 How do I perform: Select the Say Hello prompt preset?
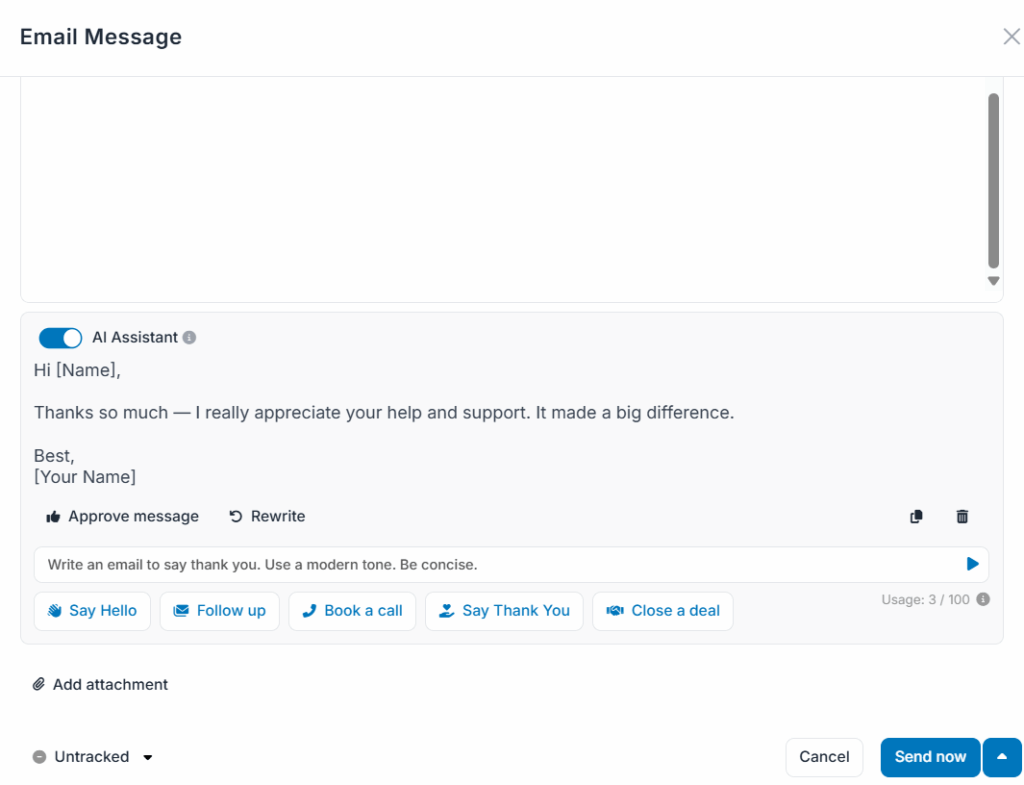[x=92, y=611]
